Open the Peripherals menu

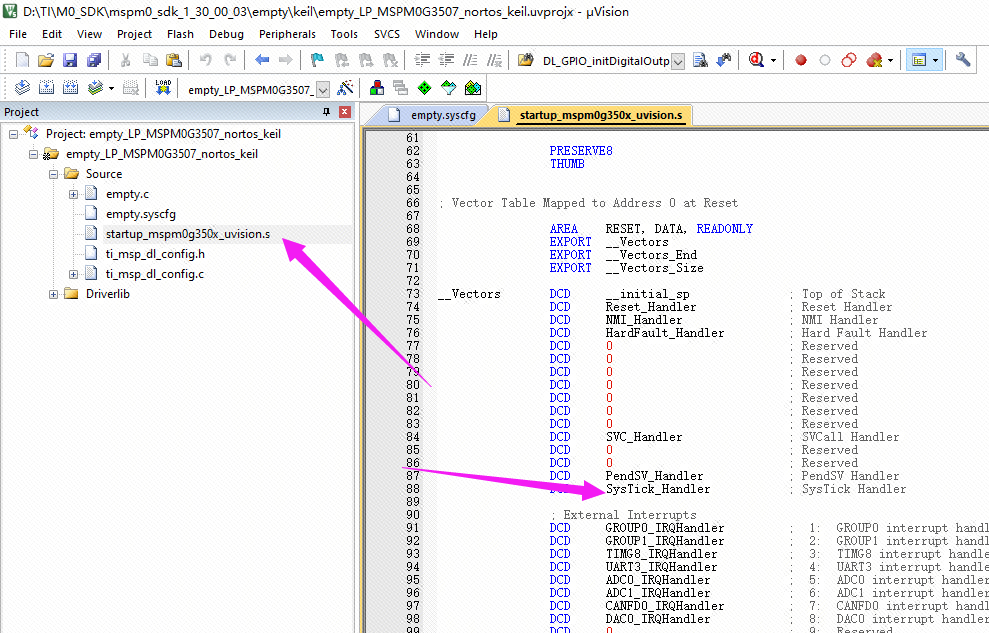click(x=287, y=34)
